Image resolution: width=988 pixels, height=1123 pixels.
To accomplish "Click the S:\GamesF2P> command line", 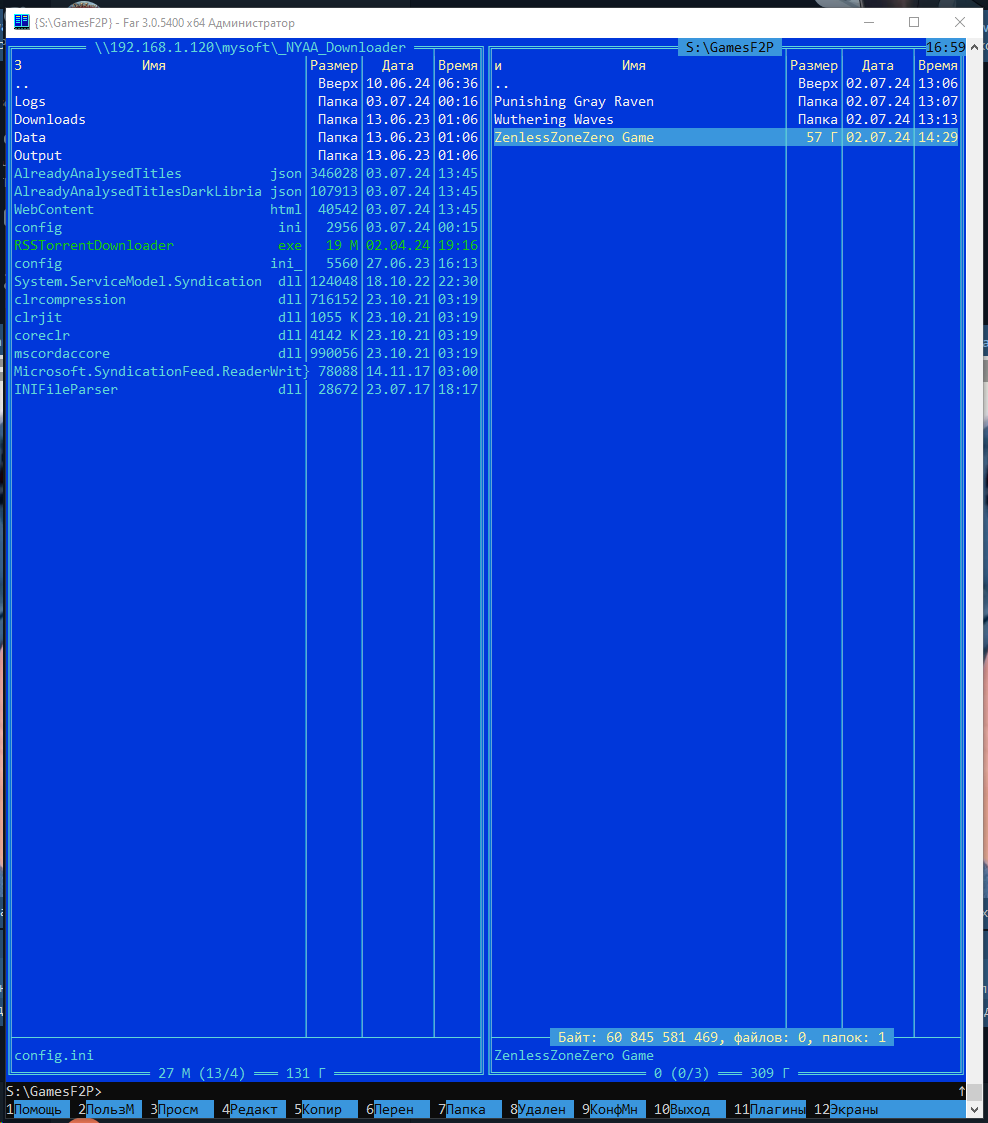I will click(x=485, y=1091).
